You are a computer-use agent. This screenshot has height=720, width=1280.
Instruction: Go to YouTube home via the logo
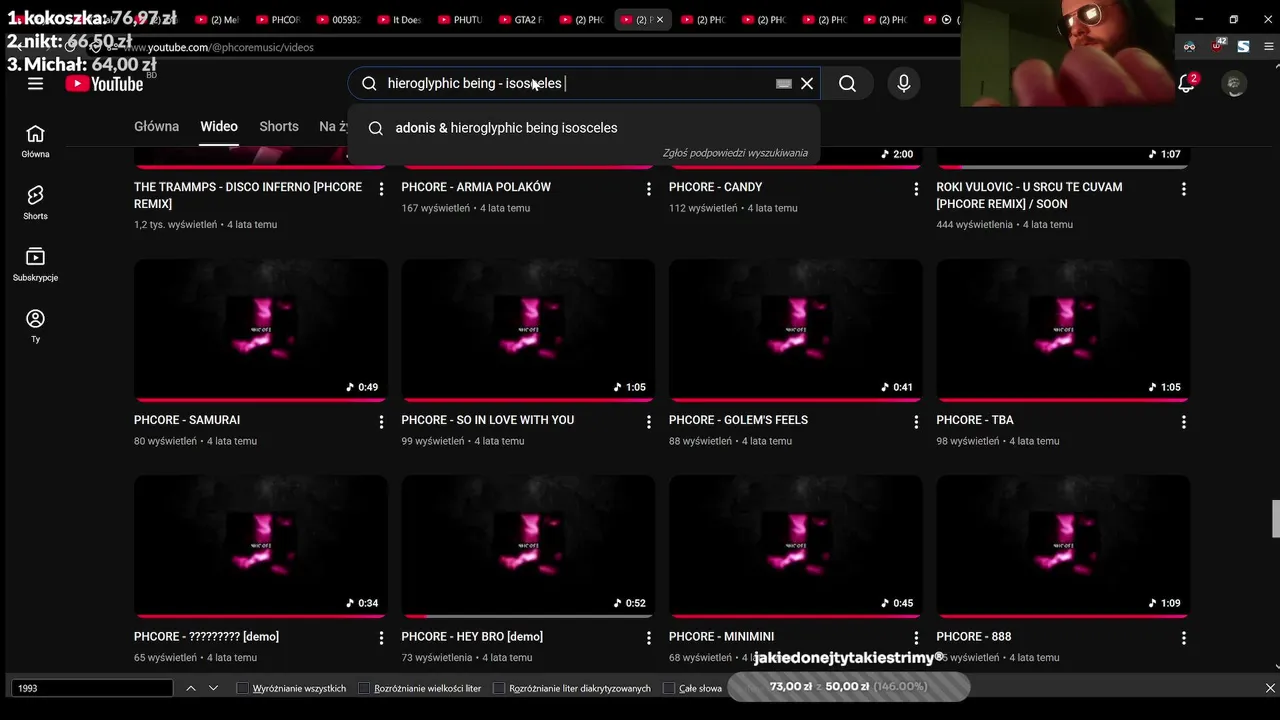click(104, 84)
